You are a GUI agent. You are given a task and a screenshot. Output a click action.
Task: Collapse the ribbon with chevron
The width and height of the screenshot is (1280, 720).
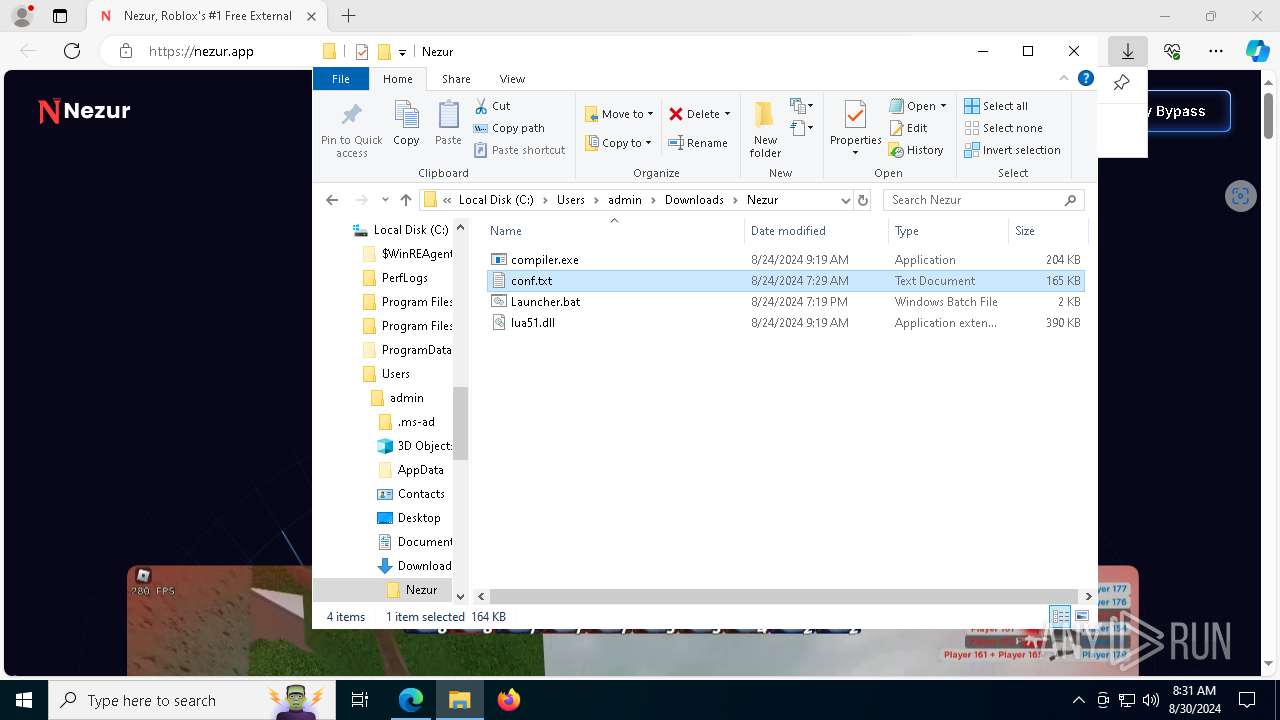click(1064, 79)
